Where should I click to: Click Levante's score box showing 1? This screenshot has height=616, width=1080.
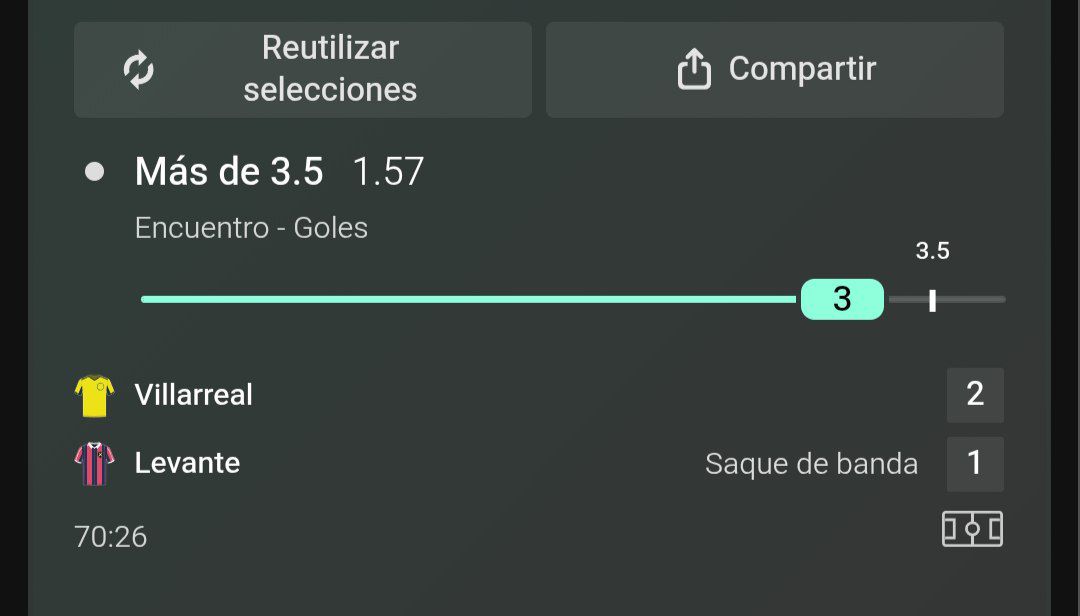tap(975, 464)
